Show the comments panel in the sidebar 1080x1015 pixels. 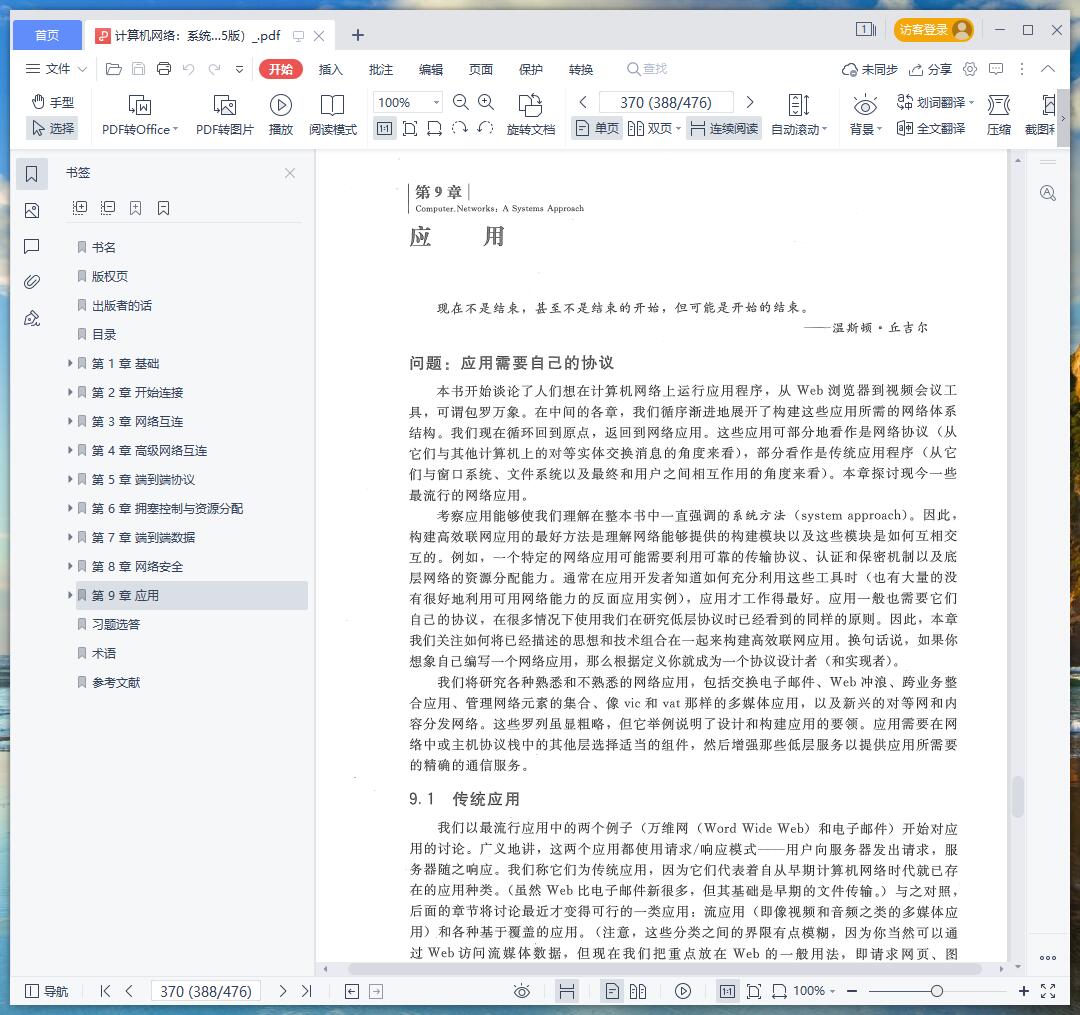(x=32, y=247)
